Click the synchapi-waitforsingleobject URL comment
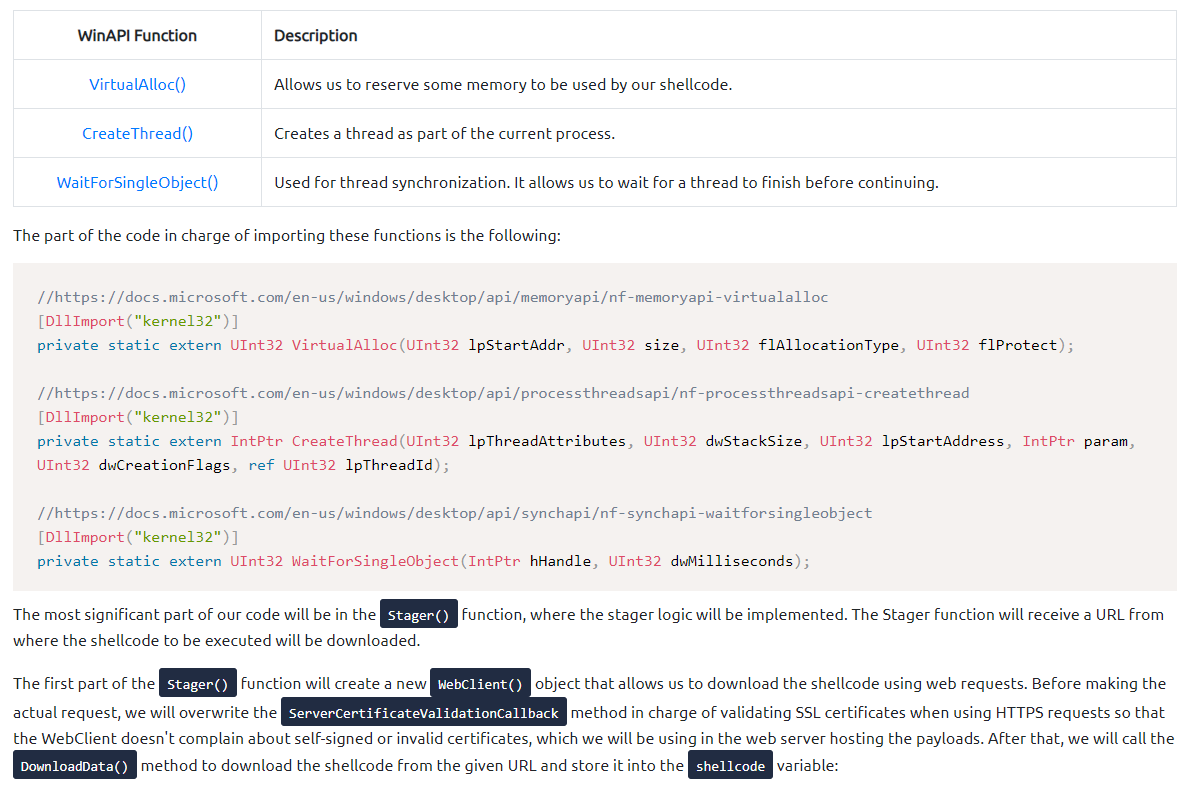 point(454,513)
